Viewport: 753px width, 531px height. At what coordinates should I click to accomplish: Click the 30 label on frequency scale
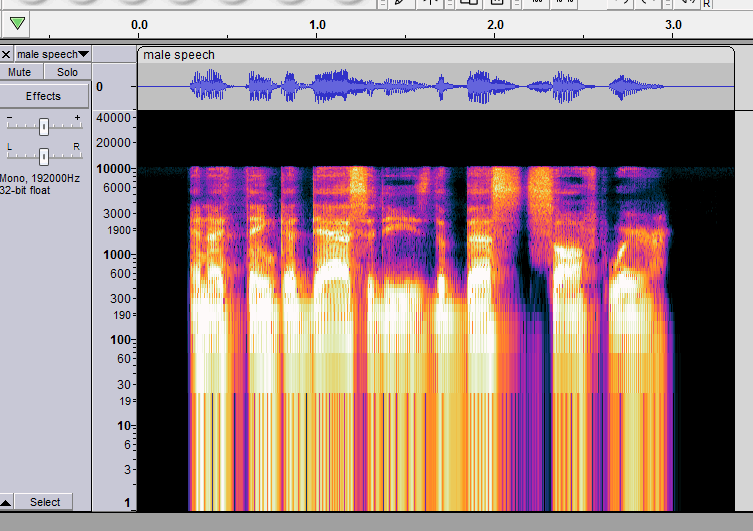pos(123,385)
